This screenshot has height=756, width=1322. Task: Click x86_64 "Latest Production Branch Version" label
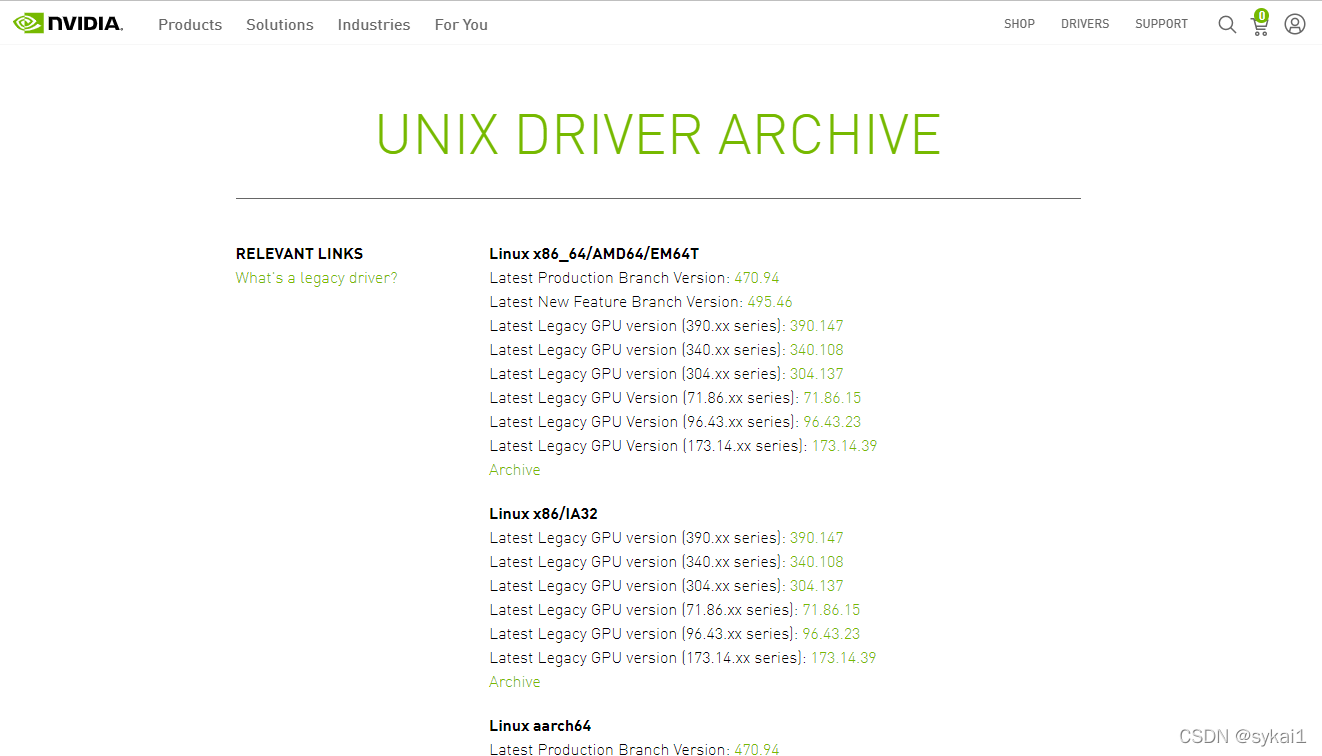tap(608, 278)
